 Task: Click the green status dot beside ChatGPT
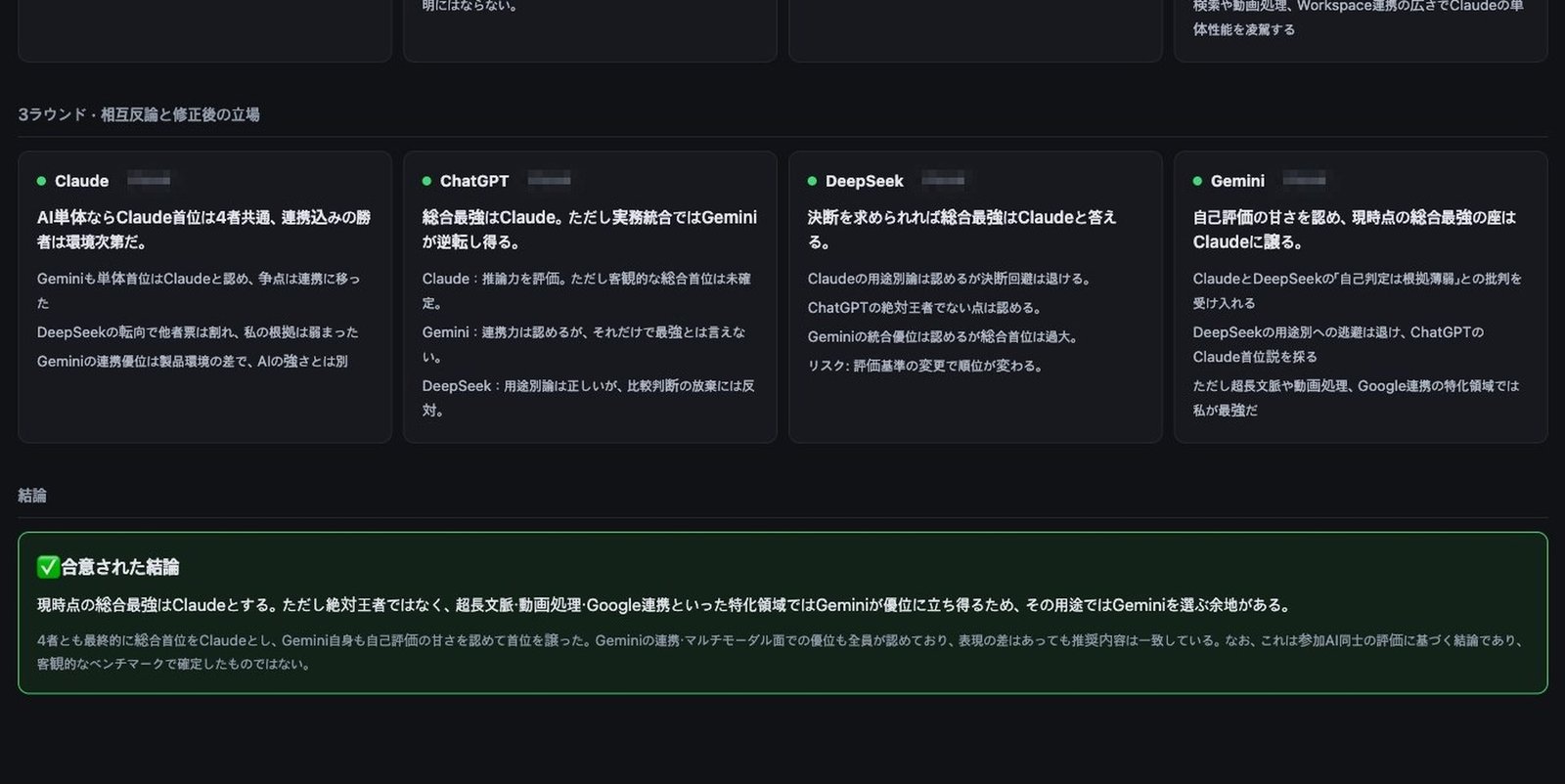[x=426, y=181]
